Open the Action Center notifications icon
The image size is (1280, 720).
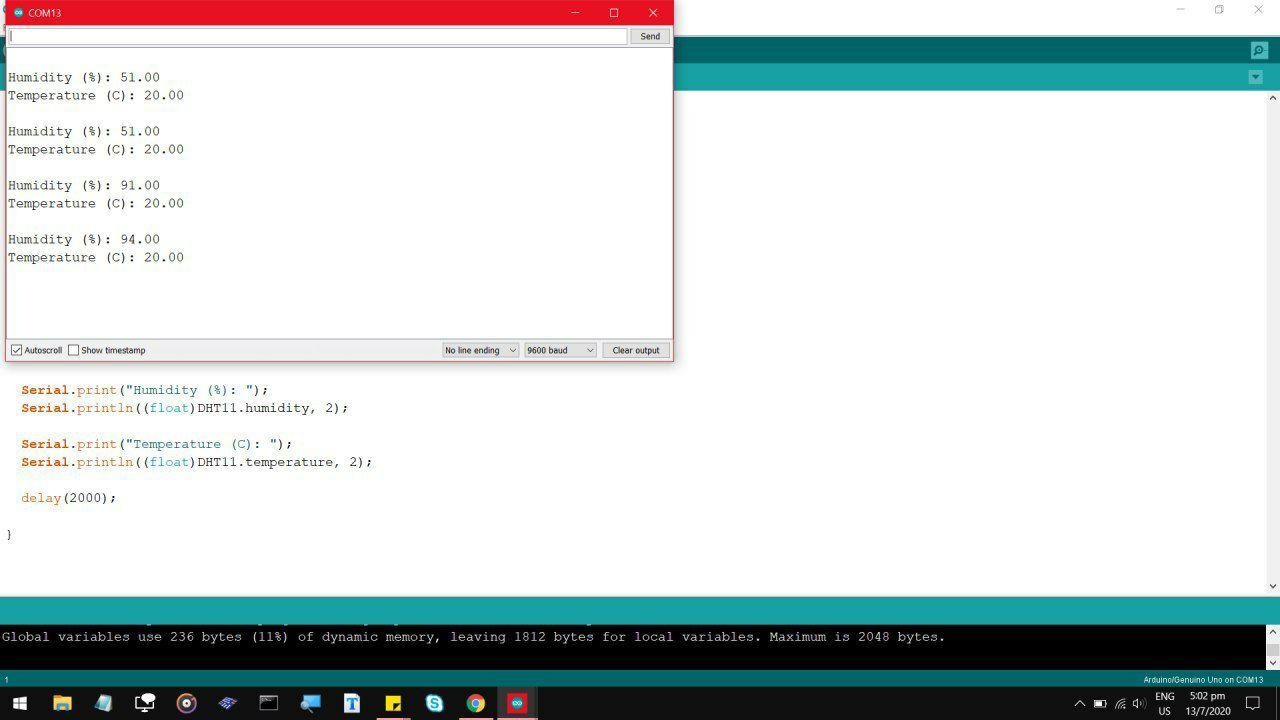pos(1253,704)
